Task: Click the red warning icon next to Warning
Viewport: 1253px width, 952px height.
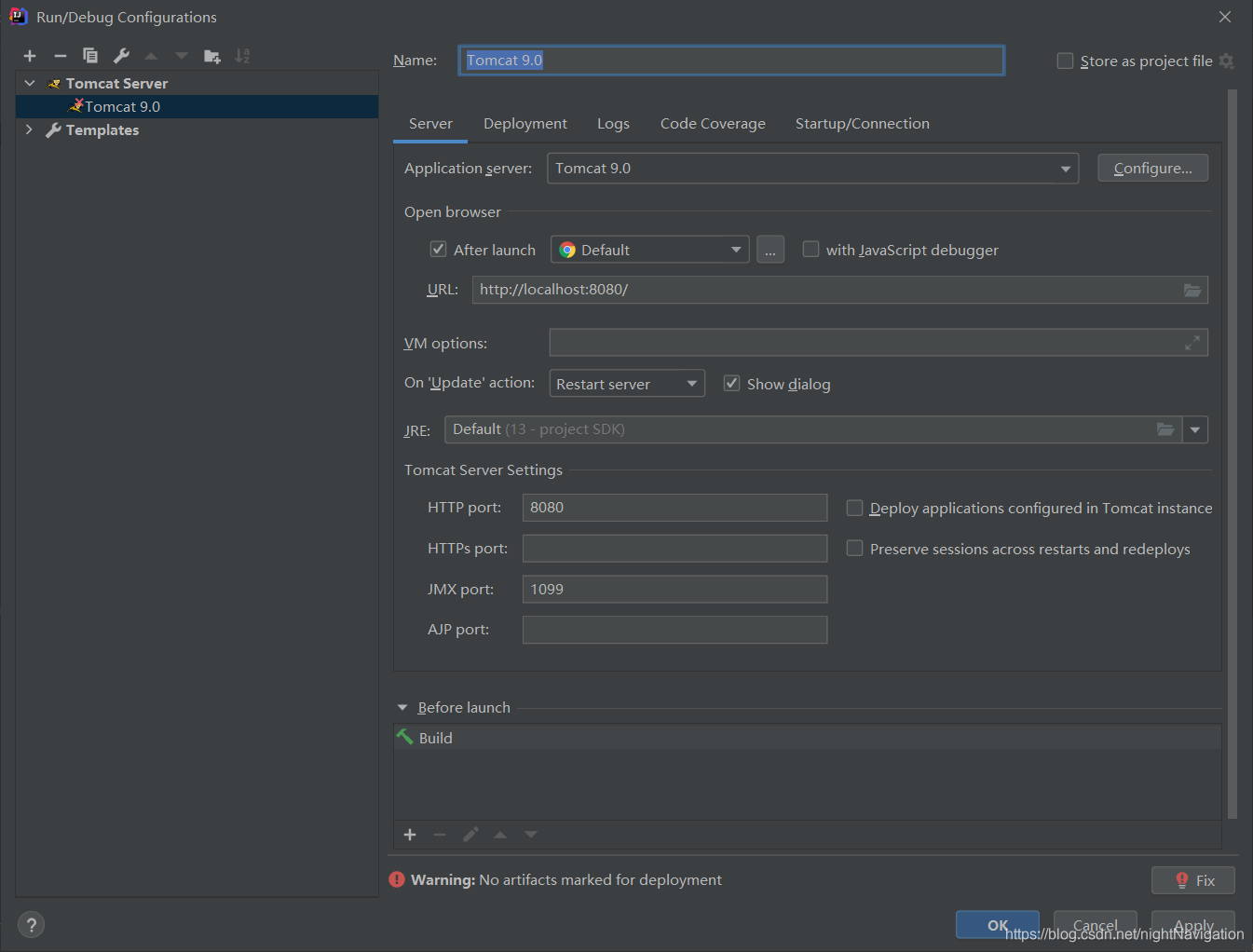Action: (x=397, y=879)
